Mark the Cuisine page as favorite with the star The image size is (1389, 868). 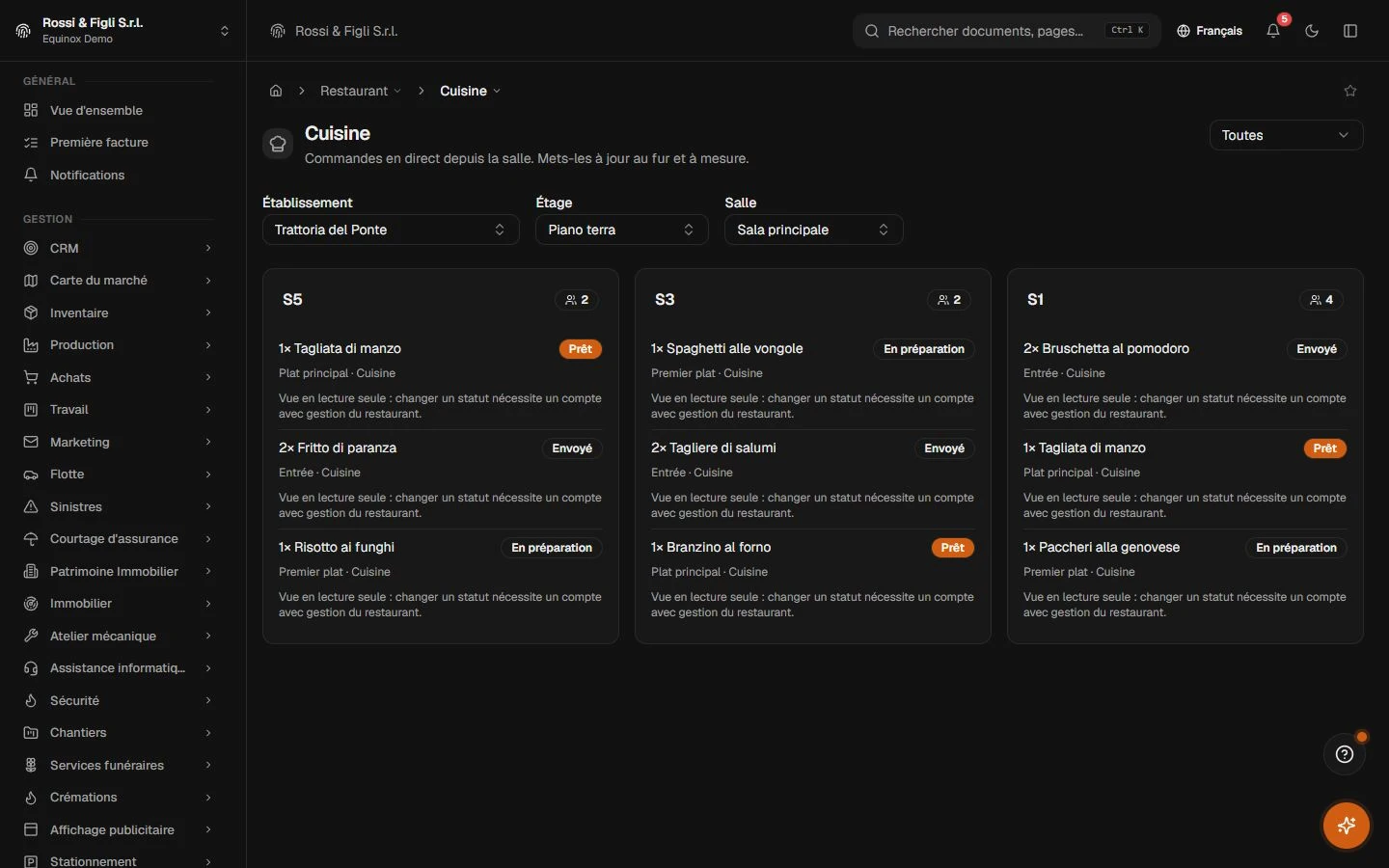pyautogui.click(x=1350, y=91)
